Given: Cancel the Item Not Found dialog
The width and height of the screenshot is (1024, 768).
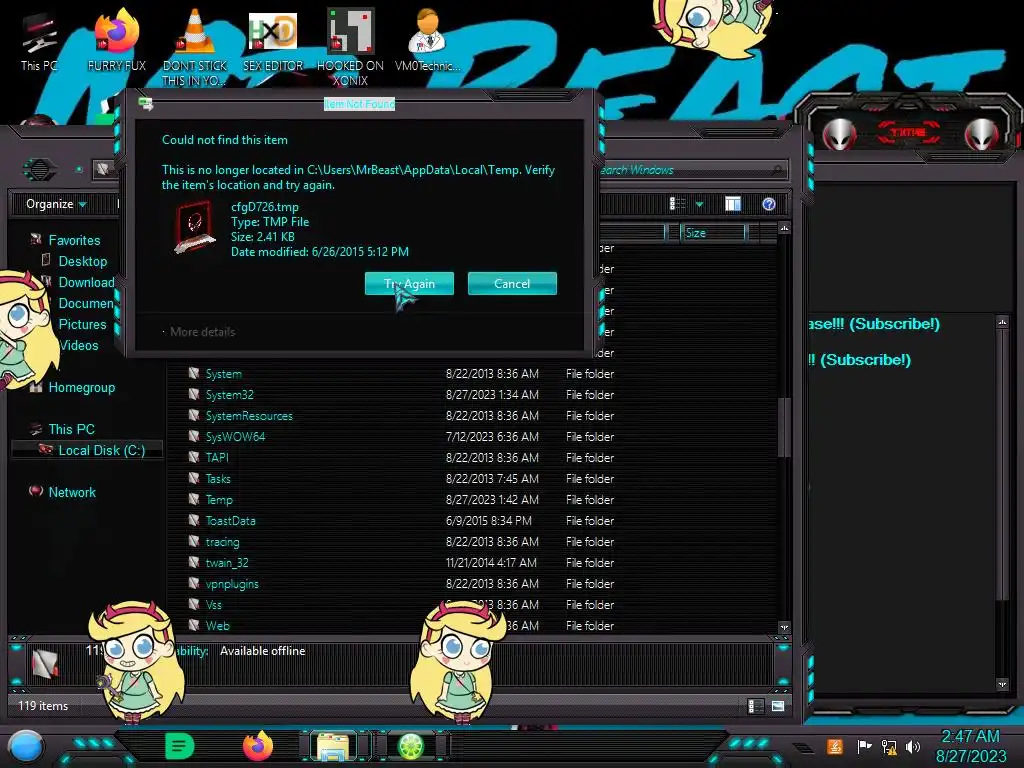Looking at the screenshot, I should point(512,283).
